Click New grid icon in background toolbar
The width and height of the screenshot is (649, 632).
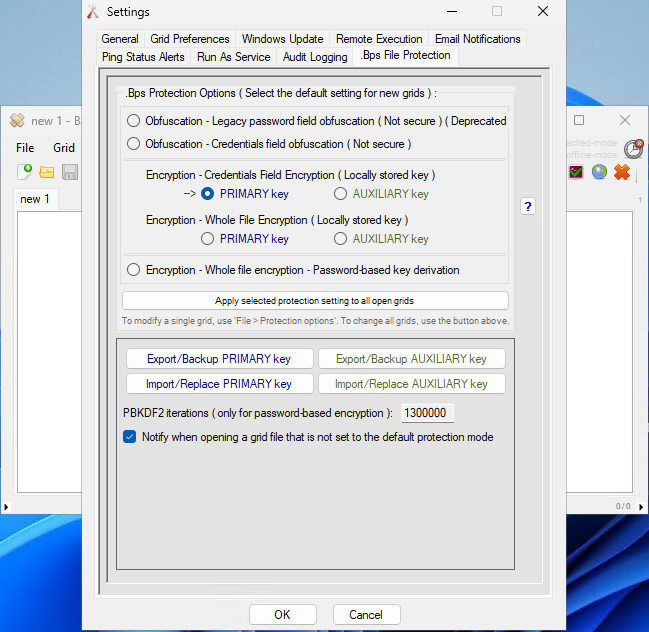click(24, 172)
